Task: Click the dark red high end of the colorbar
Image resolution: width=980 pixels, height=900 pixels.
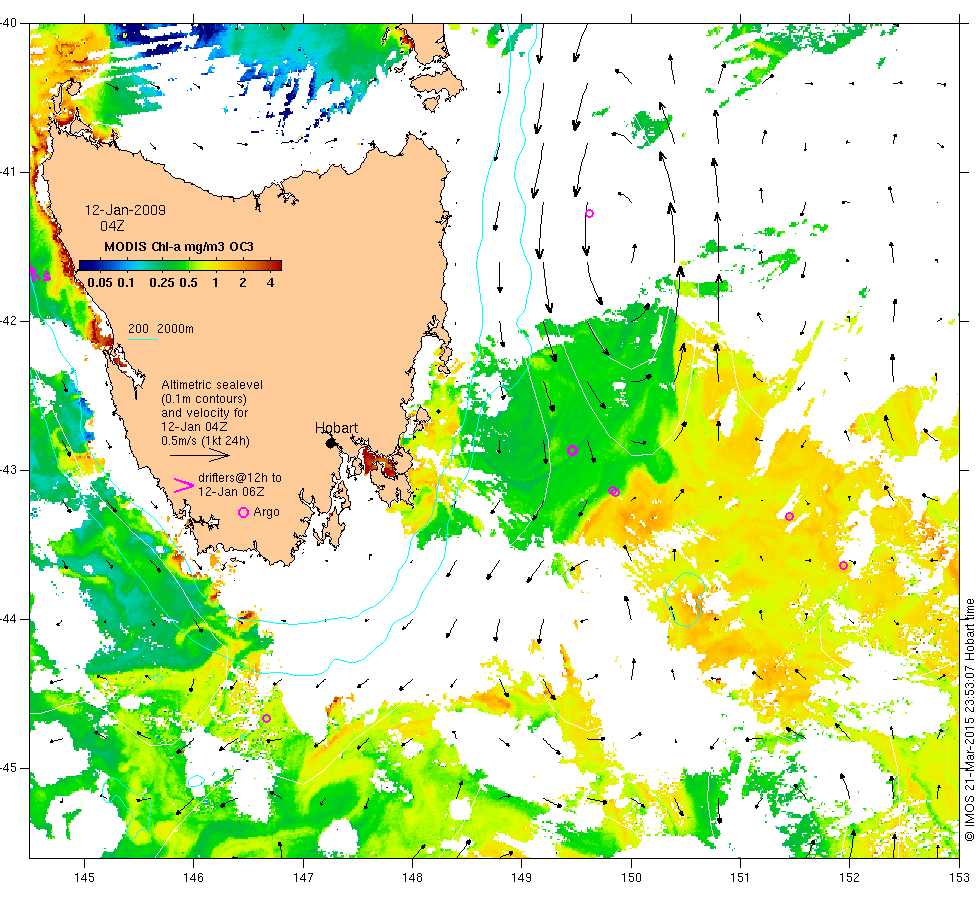Action: tap(276, 265)
